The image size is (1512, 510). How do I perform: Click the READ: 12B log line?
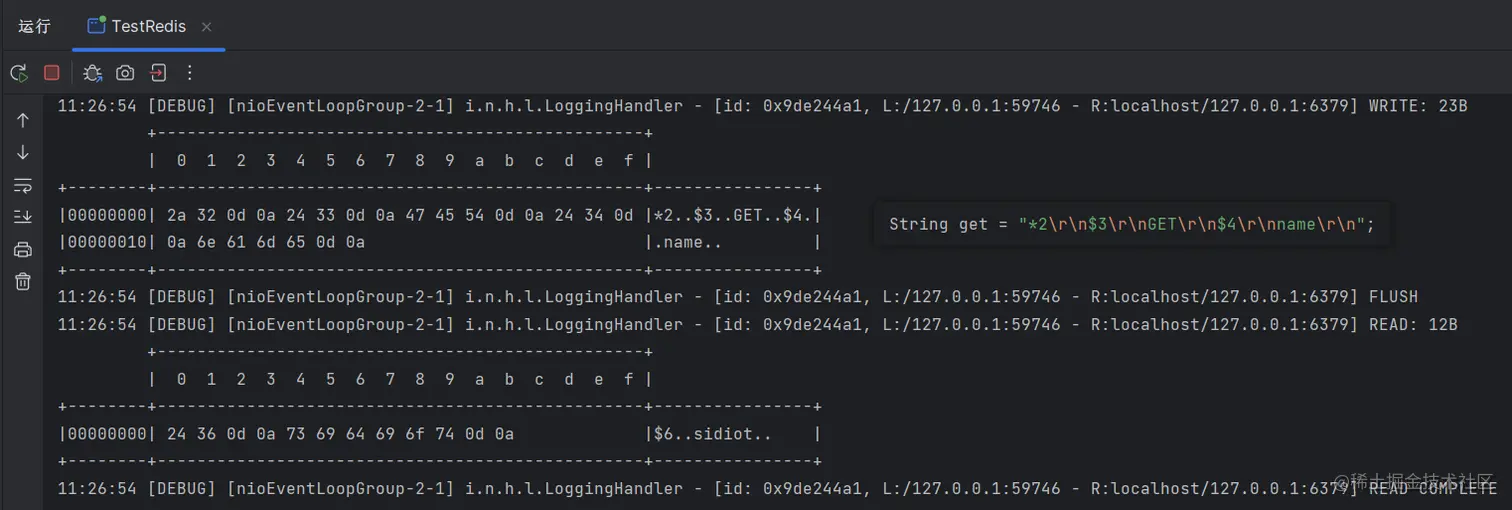tap(760, 324)
